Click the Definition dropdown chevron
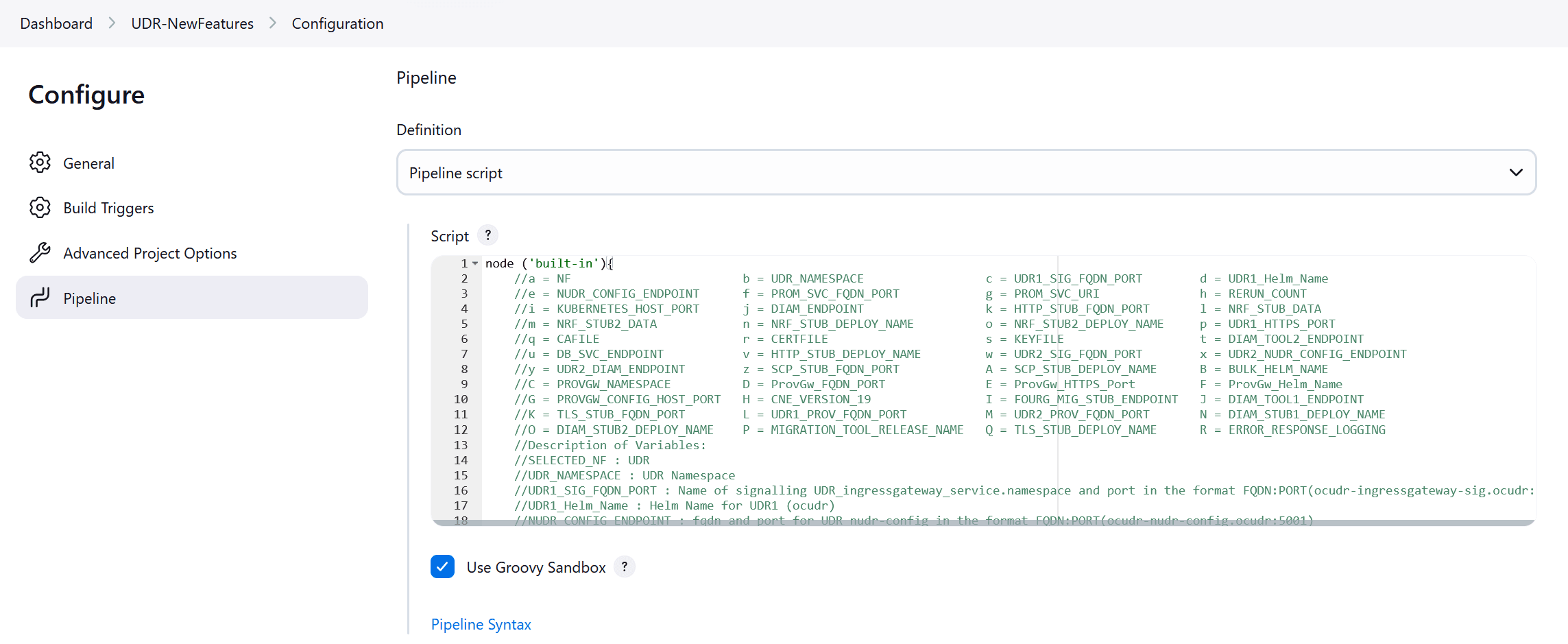Image resolution: width=1568 pixels, height=644 pixels. pos(1515,172)
